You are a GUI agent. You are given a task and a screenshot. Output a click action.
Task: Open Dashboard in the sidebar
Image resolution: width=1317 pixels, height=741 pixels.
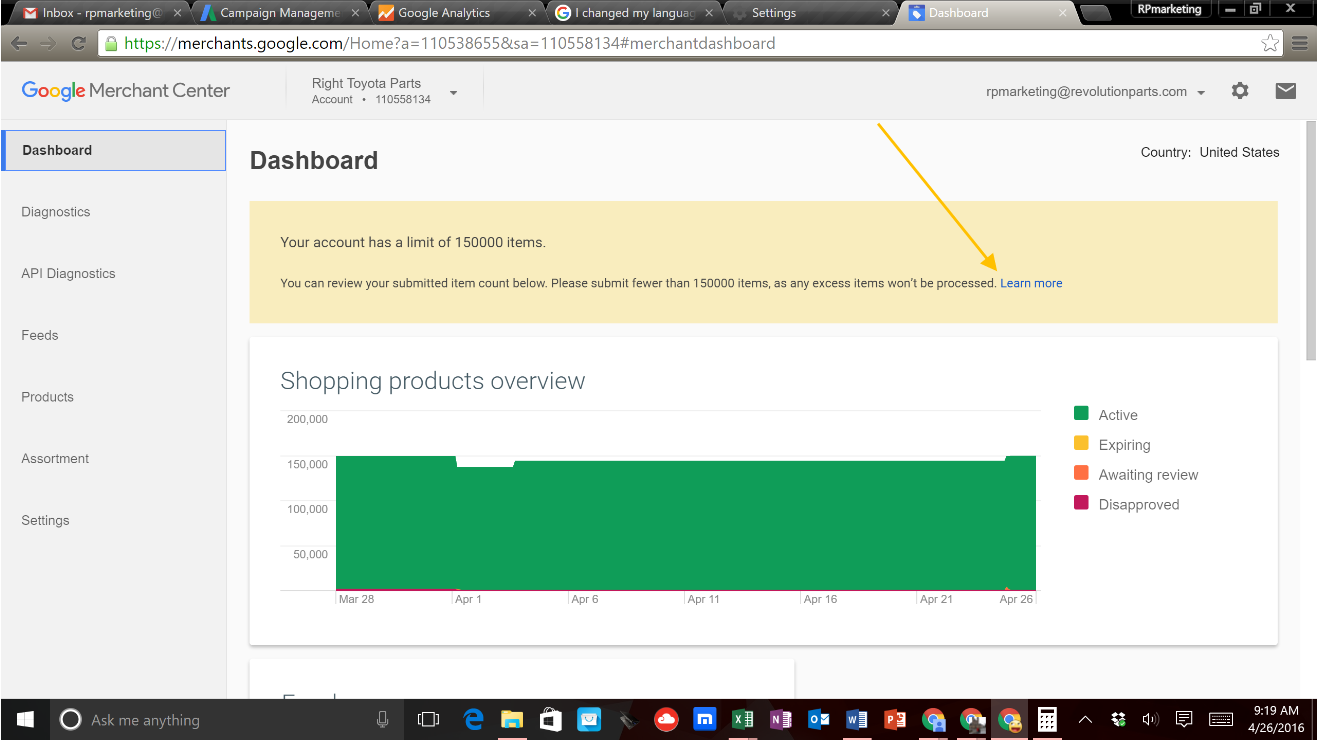pos(113,151)
